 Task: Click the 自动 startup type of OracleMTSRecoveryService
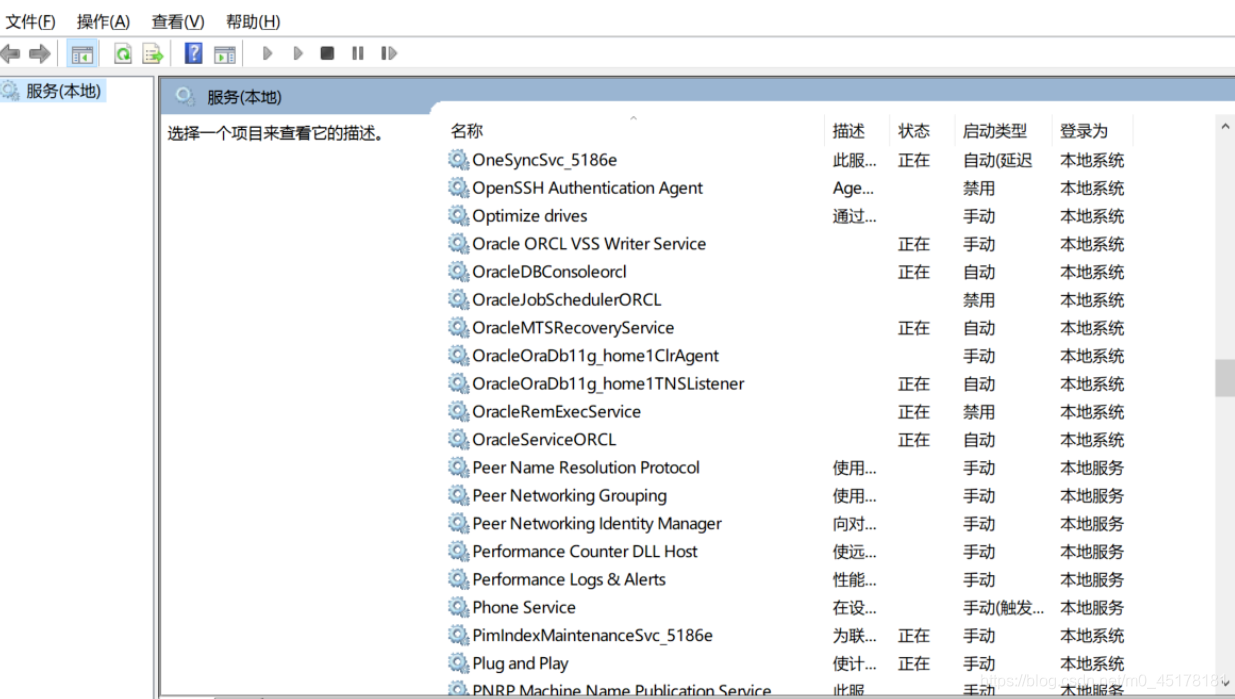tap(979, 328)
